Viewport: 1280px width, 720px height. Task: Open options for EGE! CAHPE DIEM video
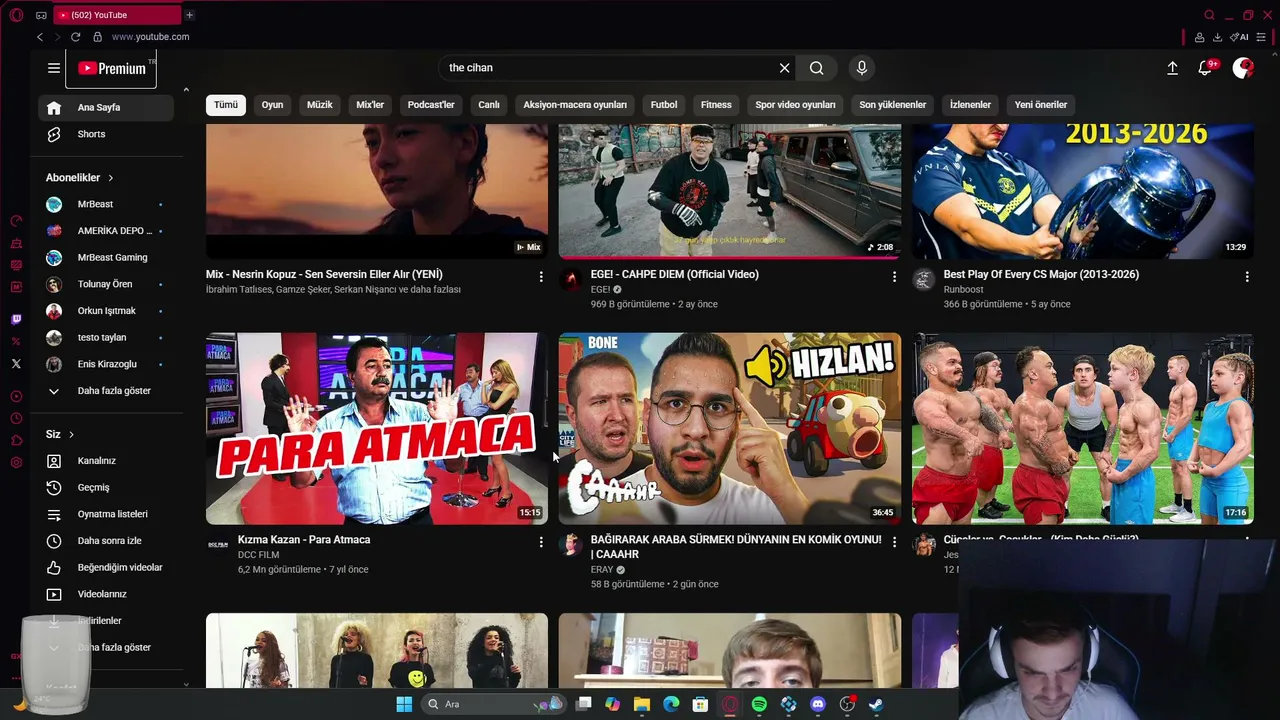[x=894, y=276]
